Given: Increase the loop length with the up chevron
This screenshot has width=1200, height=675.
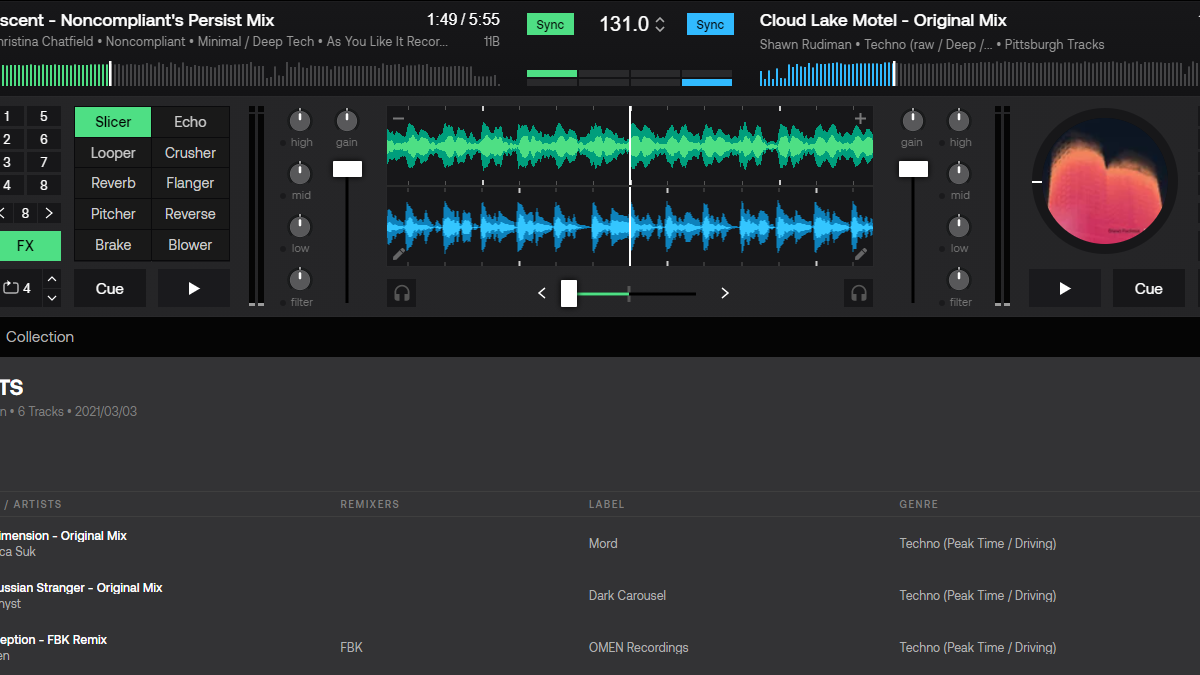Looking at the screenshot, I should (x=52, y=279).
